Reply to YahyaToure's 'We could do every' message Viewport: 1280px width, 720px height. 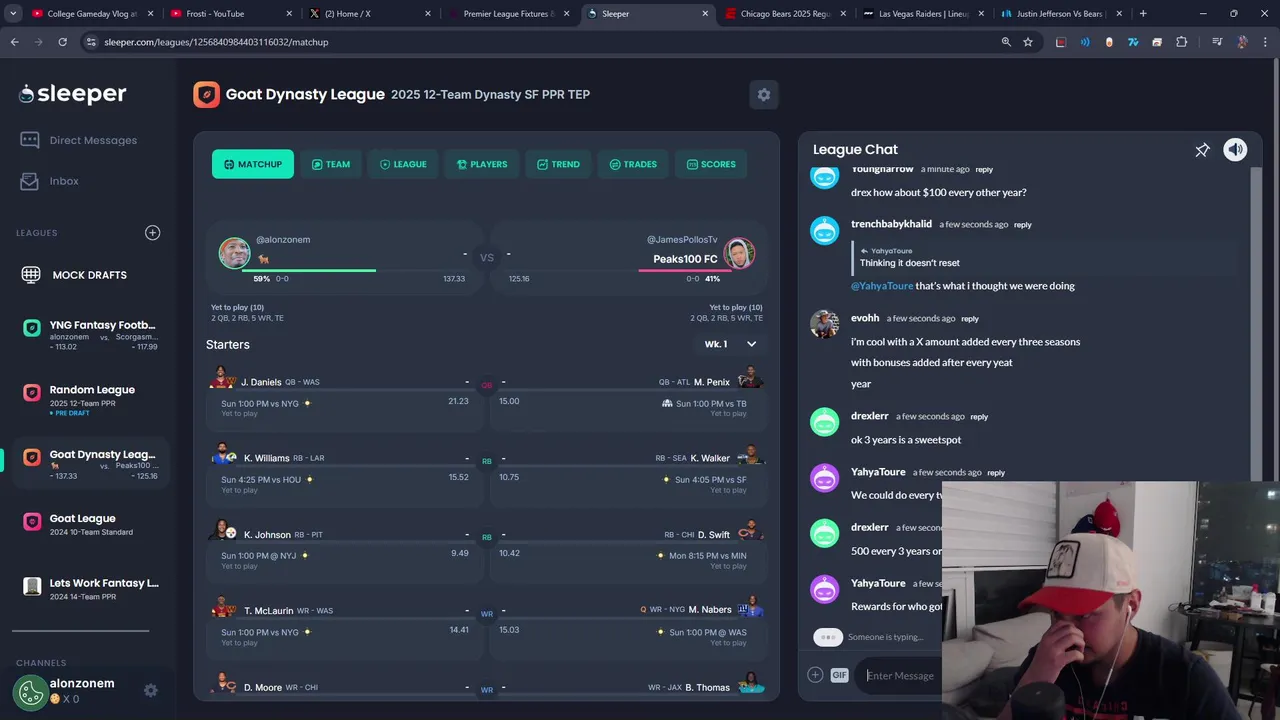(995, 473)
